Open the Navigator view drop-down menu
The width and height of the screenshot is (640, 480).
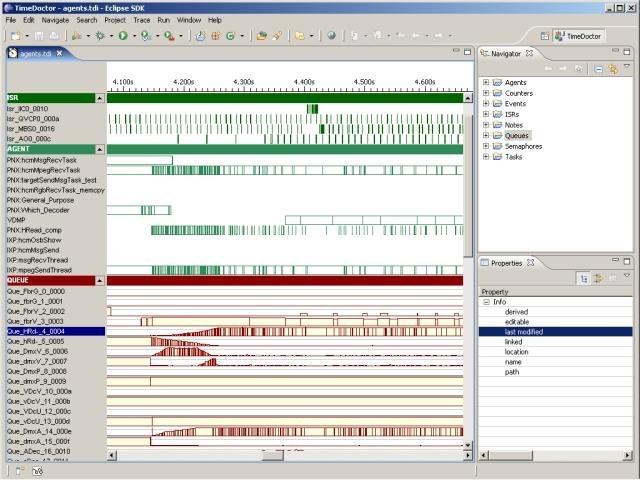point(626,68)
